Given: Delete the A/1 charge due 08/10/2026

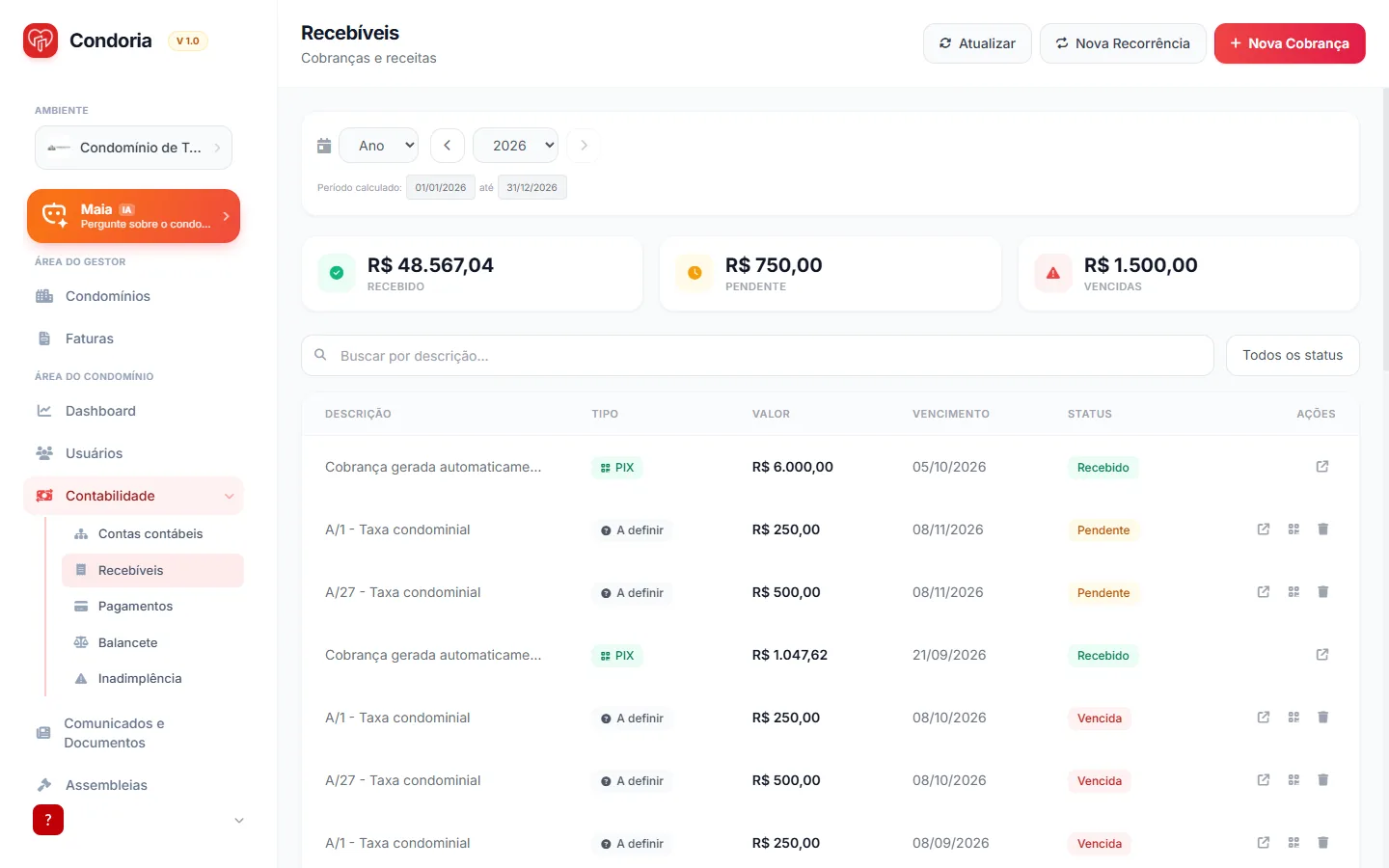Looking at the screenshot, I should (x=1323, y=718).
